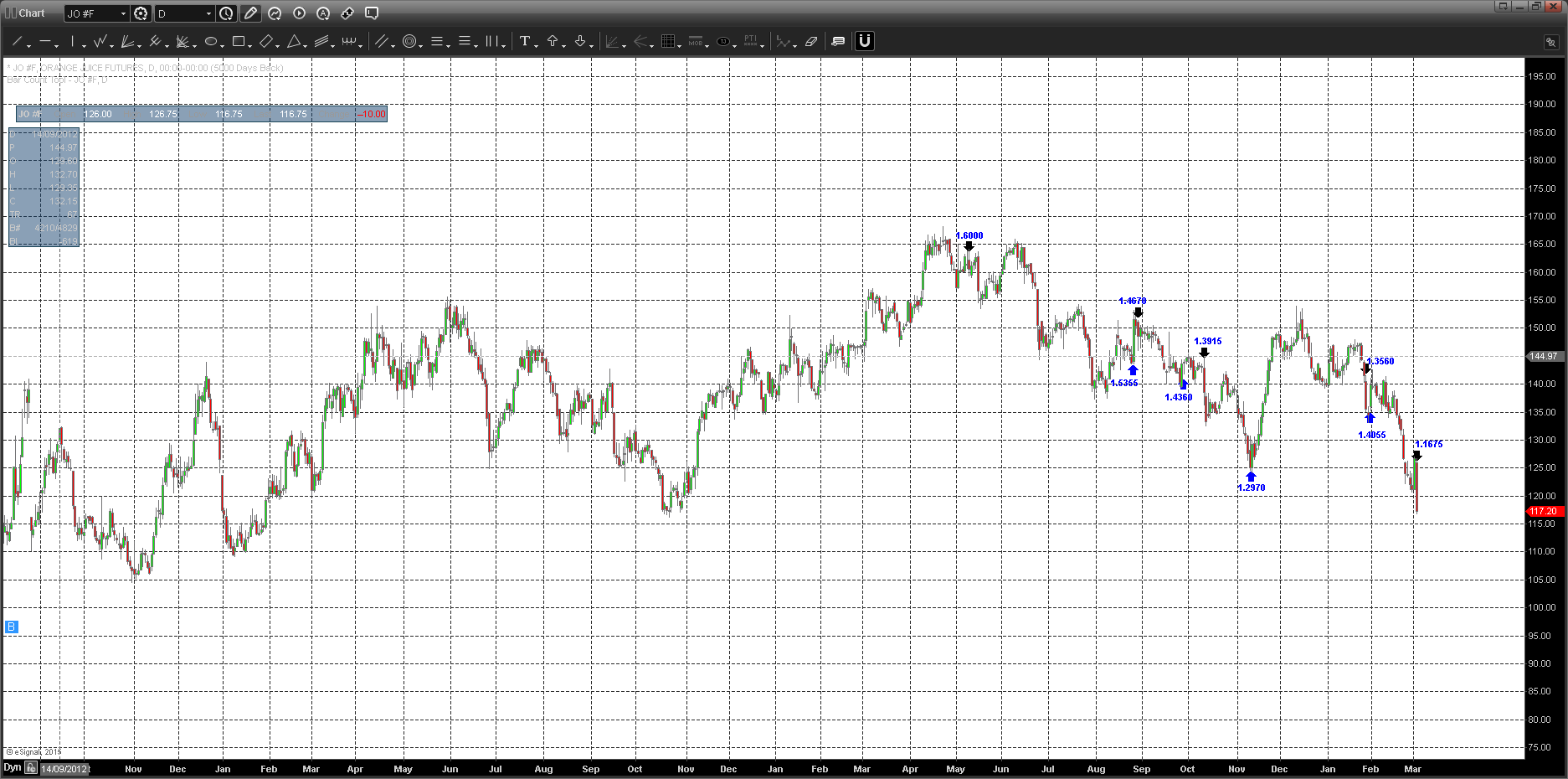Toggle the time scale lock icon
Viewport: 1568px width, 779px height.
pos(31,768)
